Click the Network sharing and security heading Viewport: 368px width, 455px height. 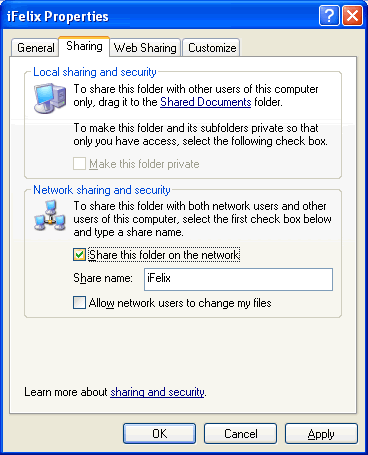pos(102,190)
